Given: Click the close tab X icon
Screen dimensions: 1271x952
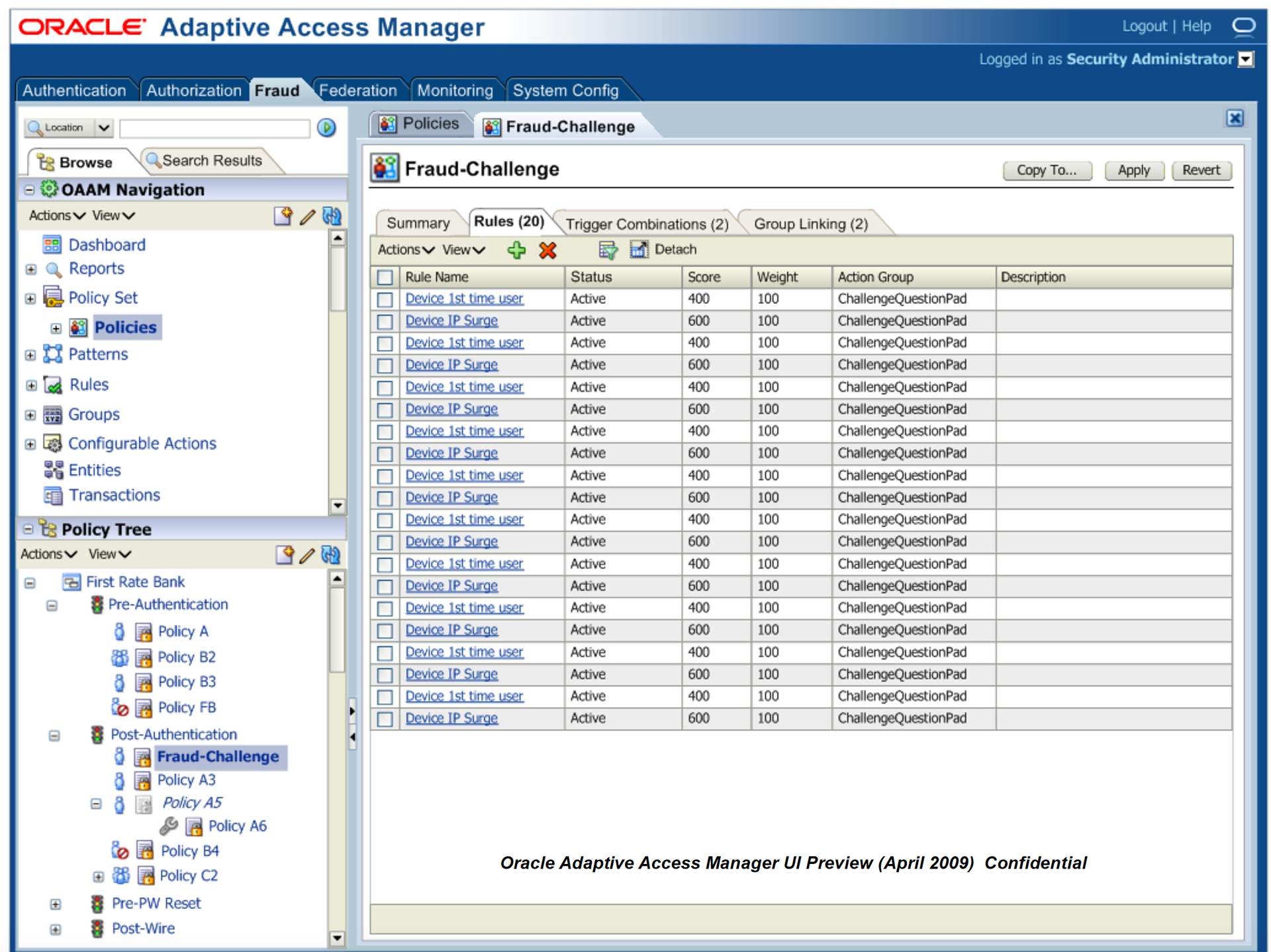Looking at the screenshot, I should (x=1235, y=119).
